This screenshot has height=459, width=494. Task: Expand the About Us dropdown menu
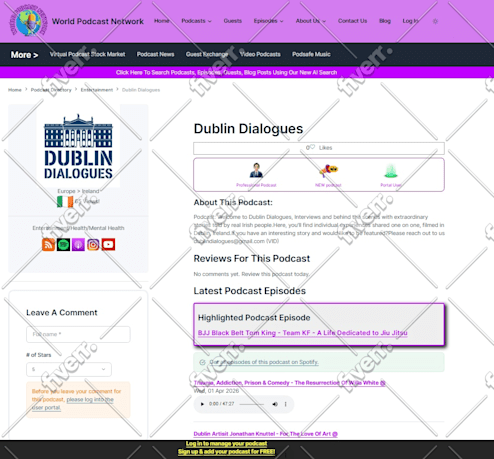tap(311, 21)
